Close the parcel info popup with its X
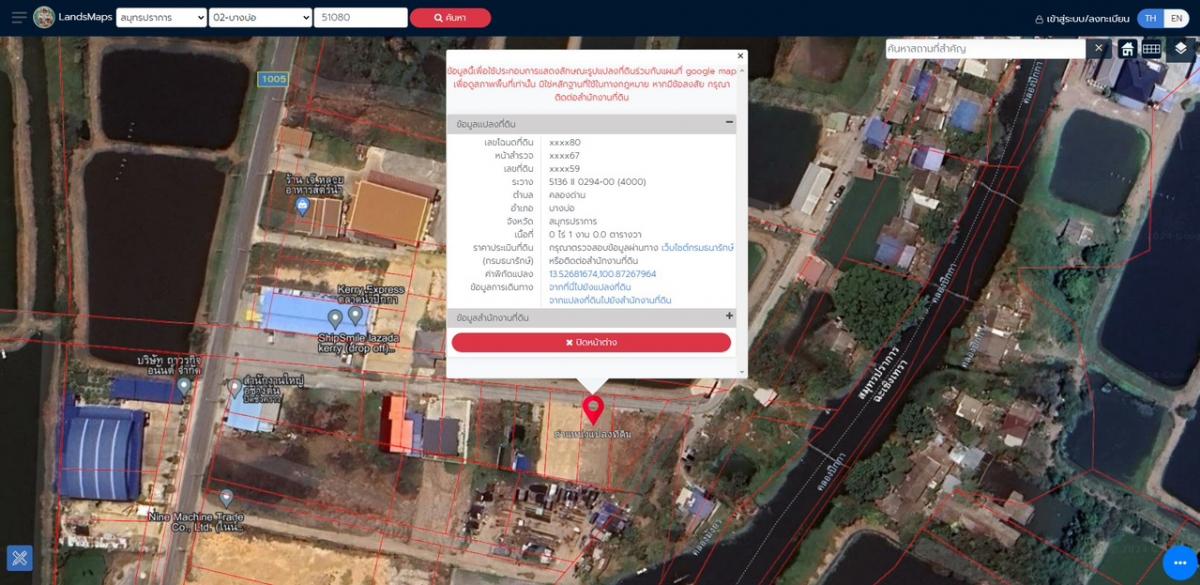This screenshot has width=1200, height=585. click(x=739, y=55)
